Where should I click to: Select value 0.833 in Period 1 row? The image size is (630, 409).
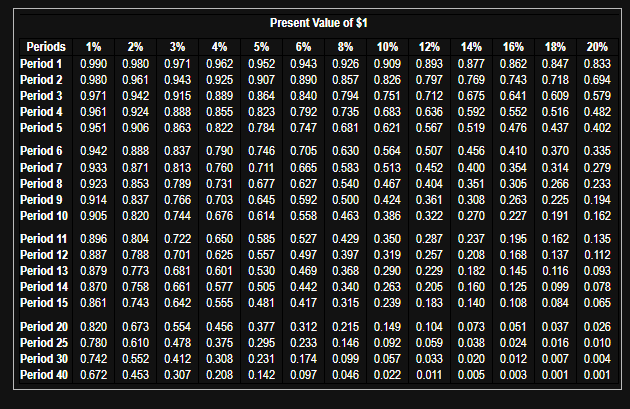coord(597,63)
